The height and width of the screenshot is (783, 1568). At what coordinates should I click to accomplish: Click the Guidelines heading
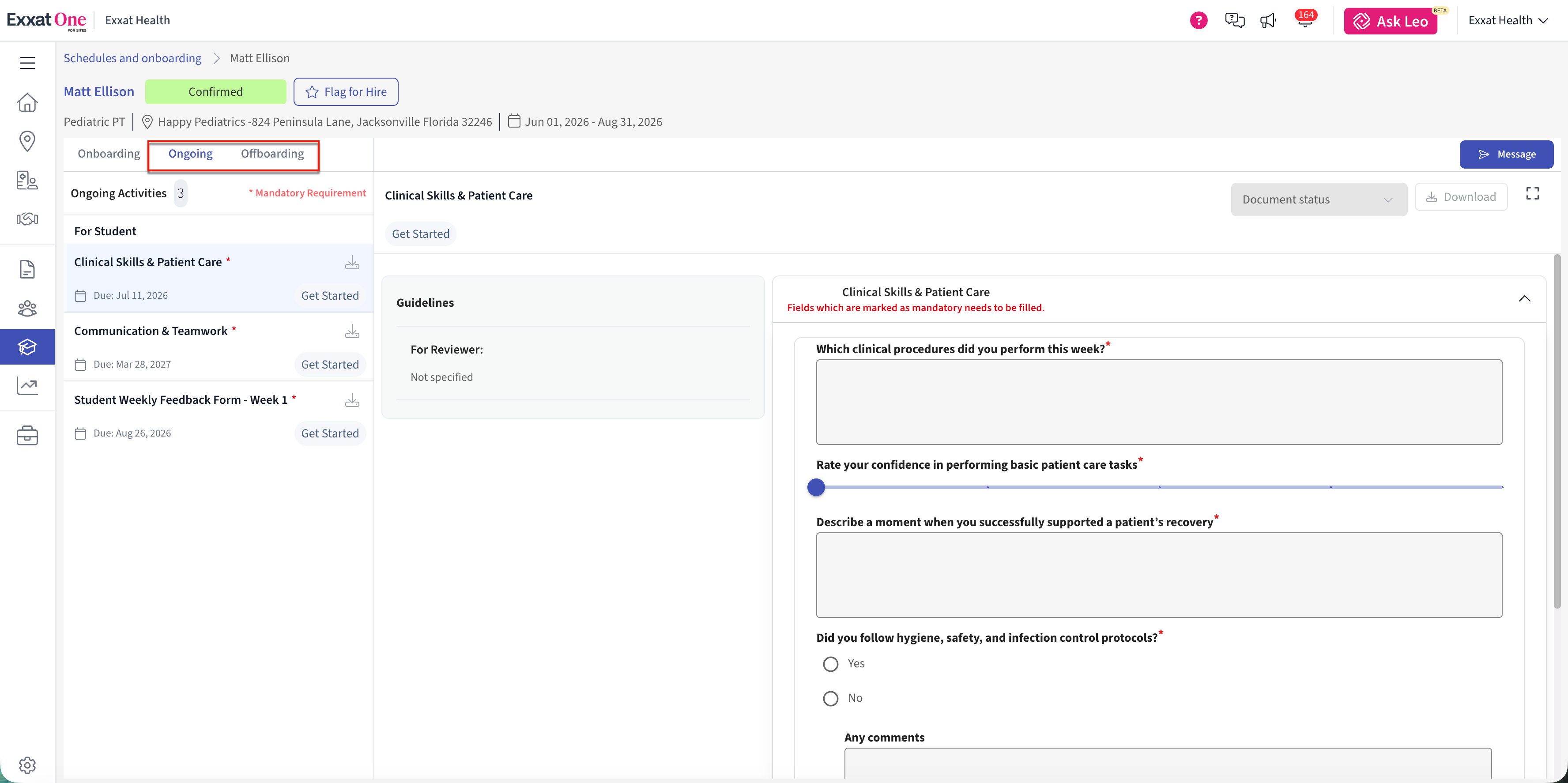[425, 303]
